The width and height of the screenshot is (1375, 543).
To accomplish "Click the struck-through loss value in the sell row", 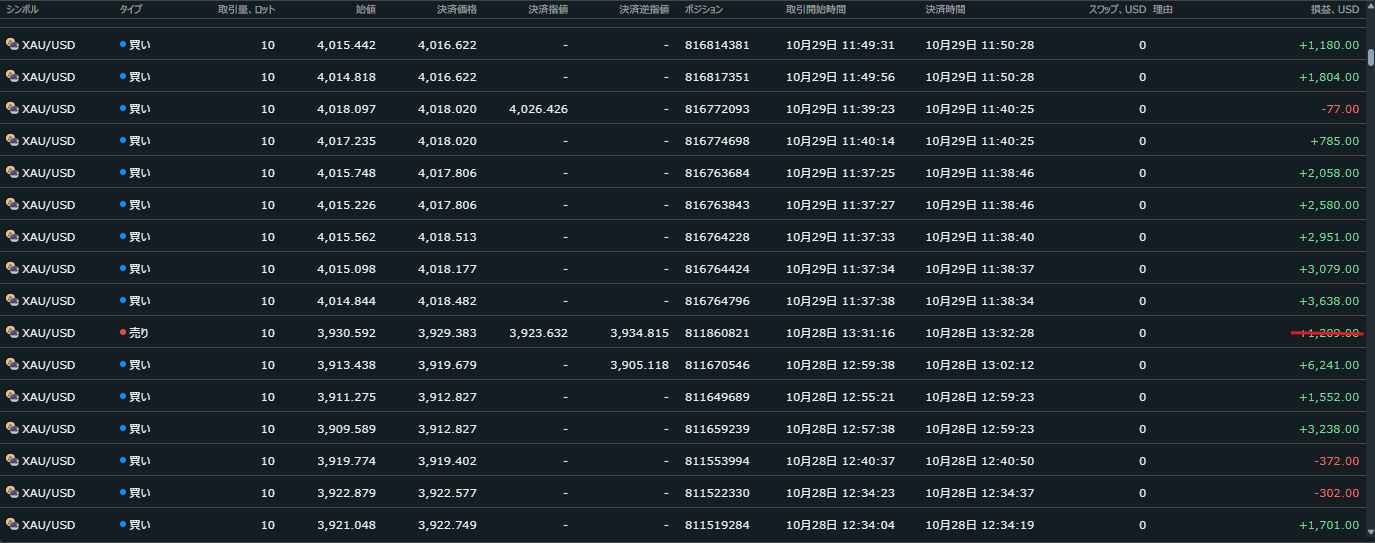I will [1328, 333].
